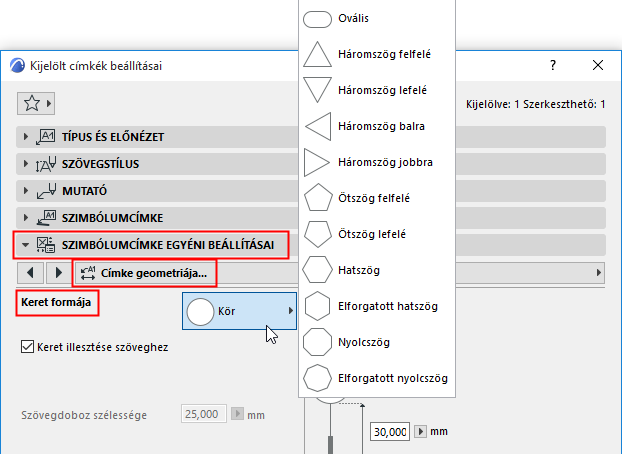Select Nyolcszög from the shape menu
This screenshot has width=622, height=454.
coord(380,342)
